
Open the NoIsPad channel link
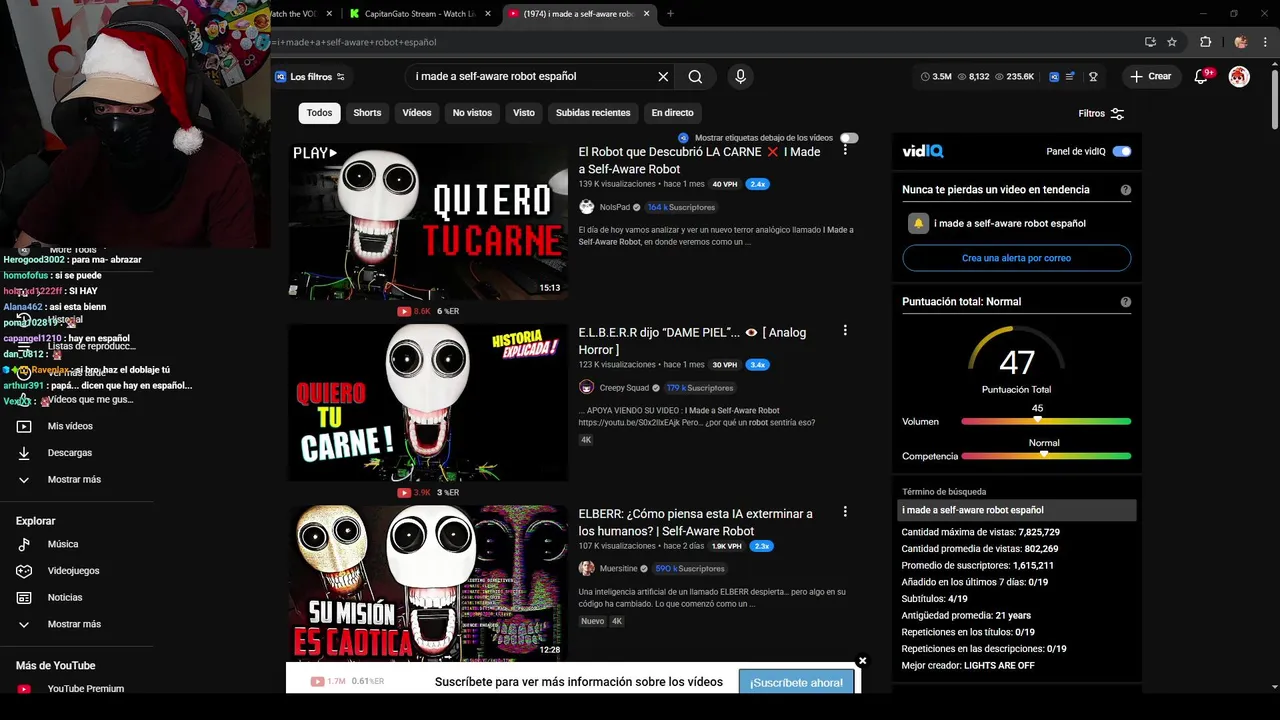[614, 207]
